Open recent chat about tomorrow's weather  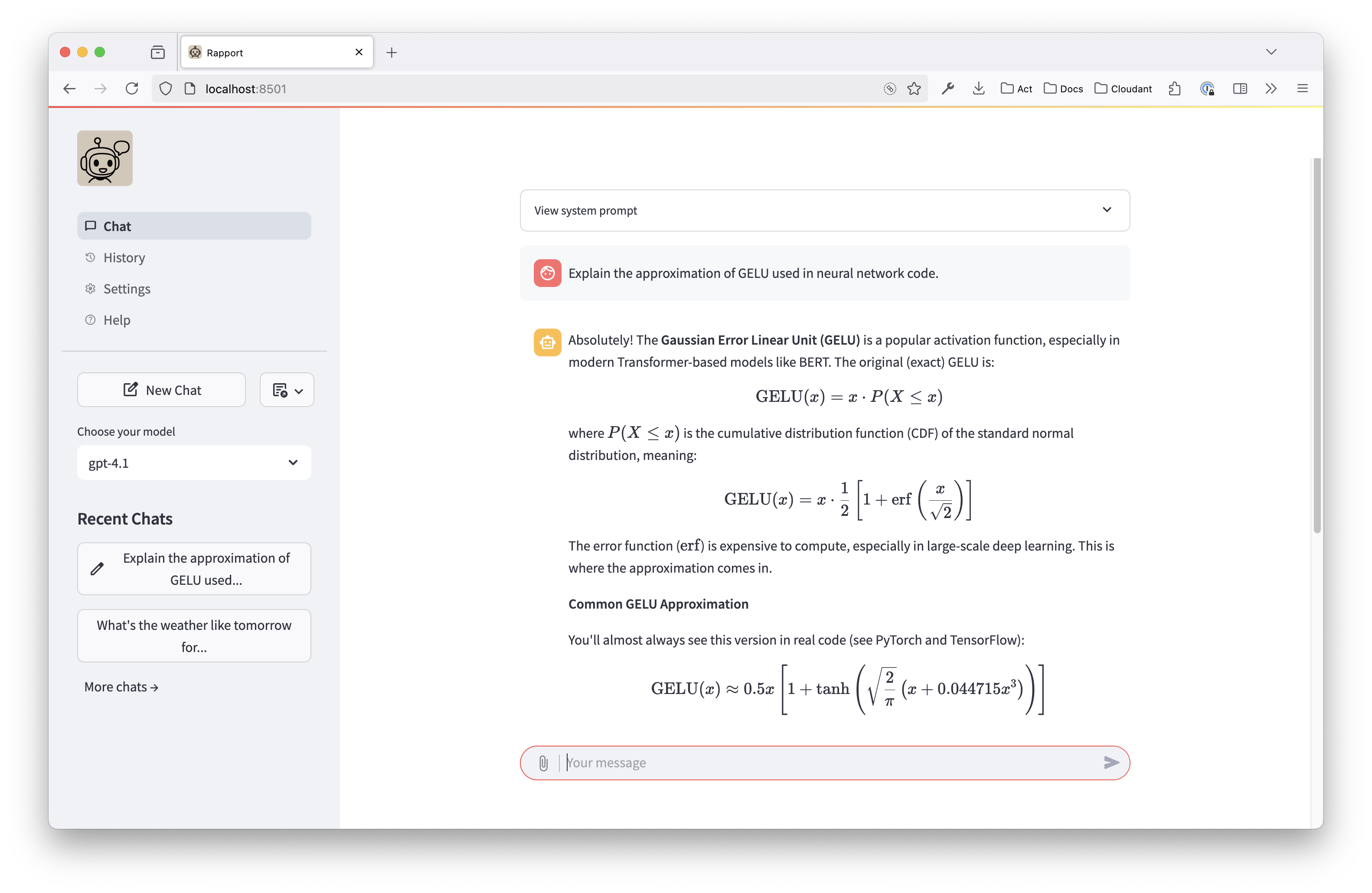(x=194, y=636)
